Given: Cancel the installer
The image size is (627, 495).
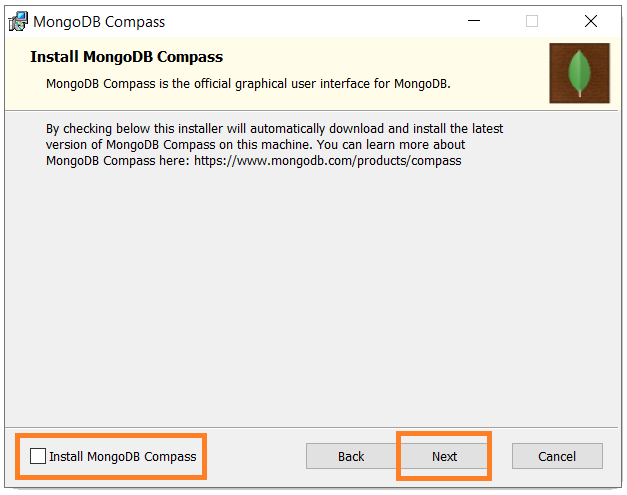Looking at the screenshot, I should (557, 456).
